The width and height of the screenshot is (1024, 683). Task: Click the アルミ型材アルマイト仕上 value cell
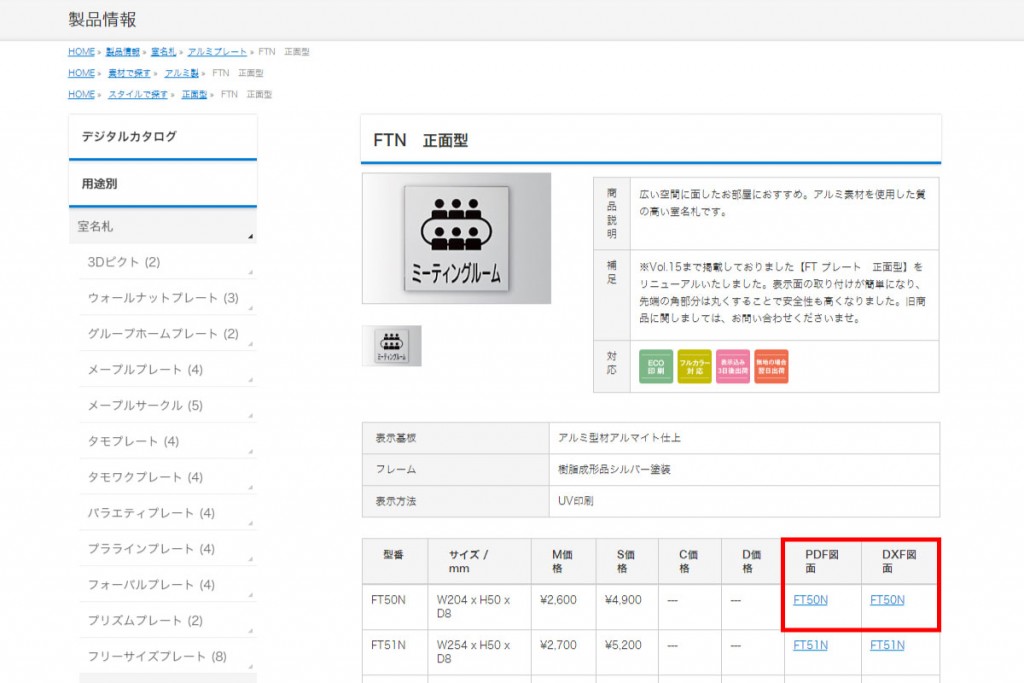tap(744, 438)
